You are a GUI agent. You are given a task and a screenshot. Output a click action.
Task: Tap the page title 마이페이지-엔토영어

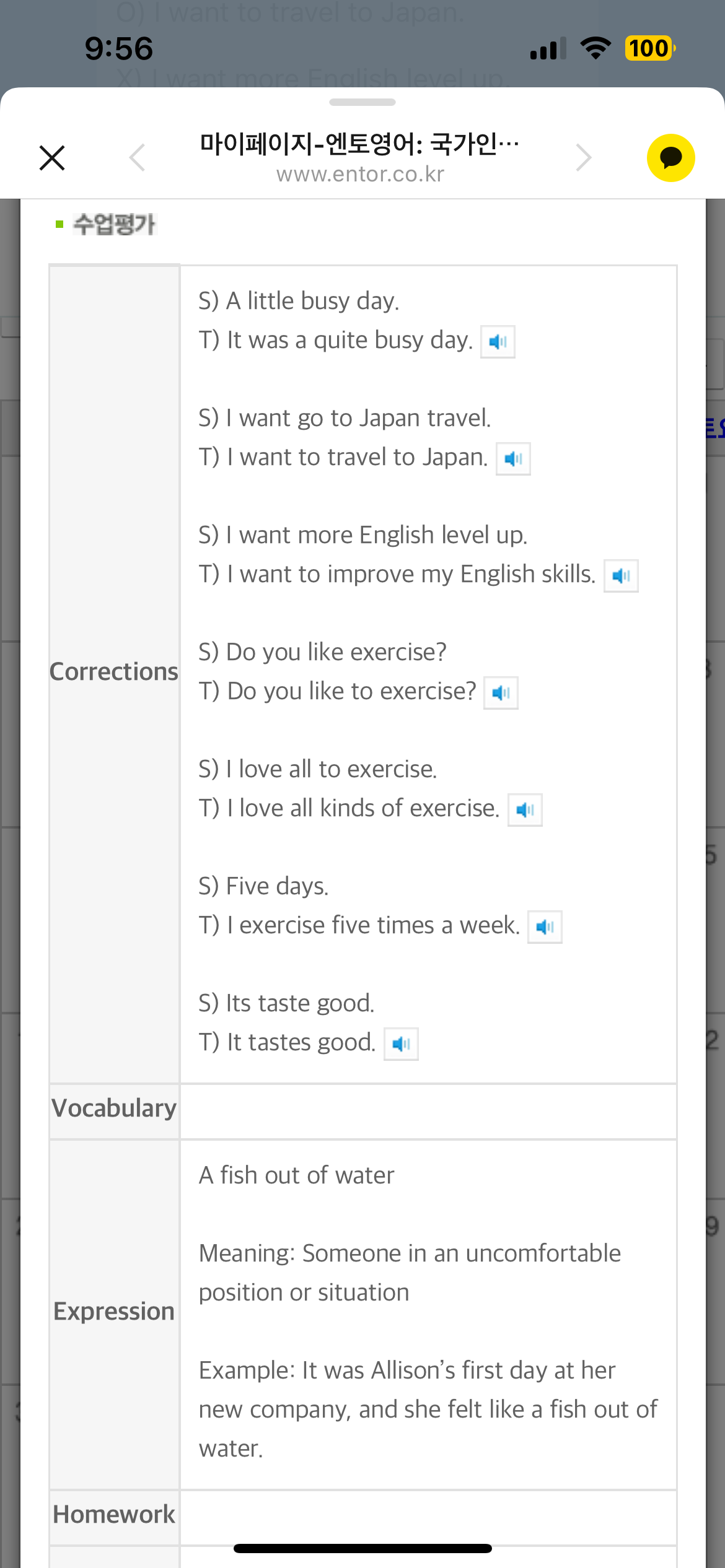[x=359, y=144]
